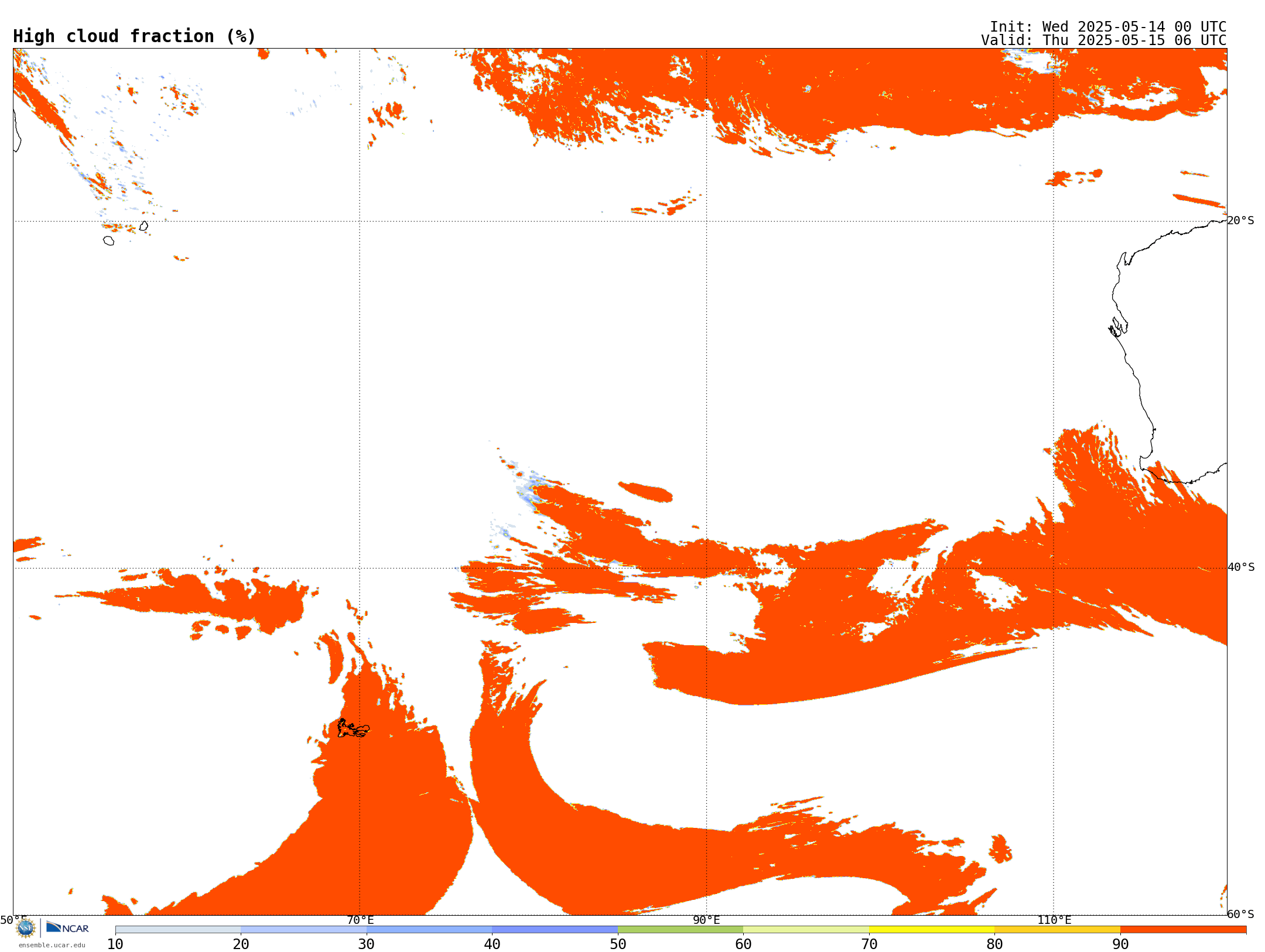Click the 60-70 pale yellow colorbar segment
The width and height of the screenshot is (1265, 952).
pyautogui.click(x=806, y=930)
